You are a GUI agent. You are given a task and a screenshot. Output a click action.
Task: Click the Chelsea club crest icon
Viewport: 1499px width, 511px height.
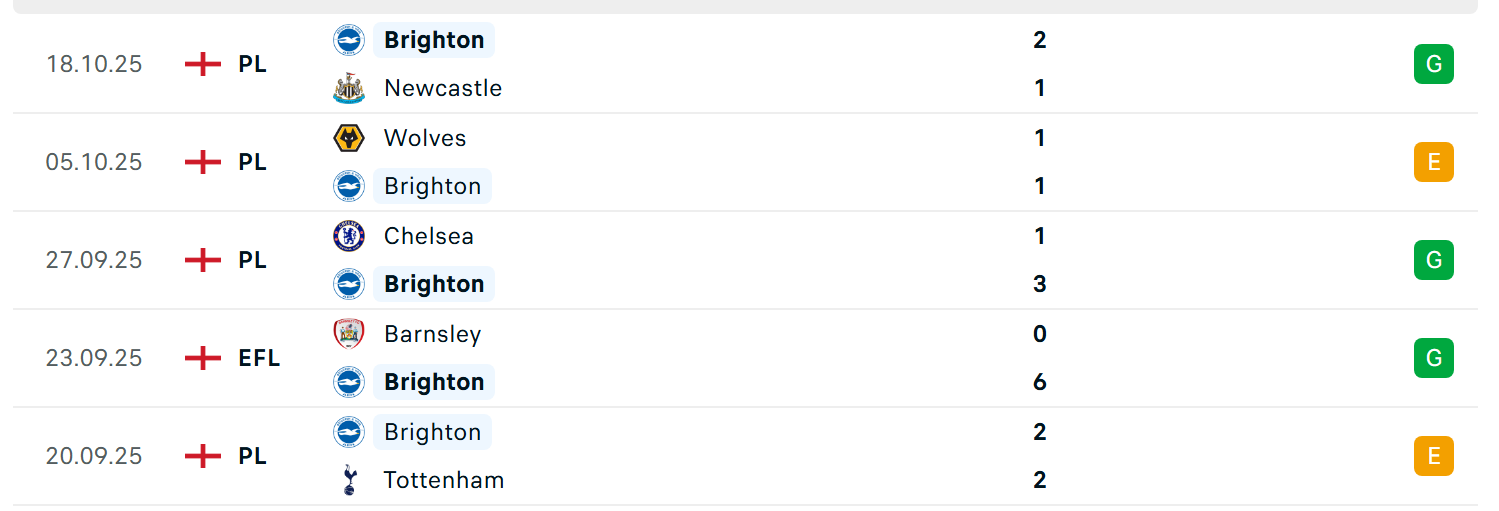[349, 236]
